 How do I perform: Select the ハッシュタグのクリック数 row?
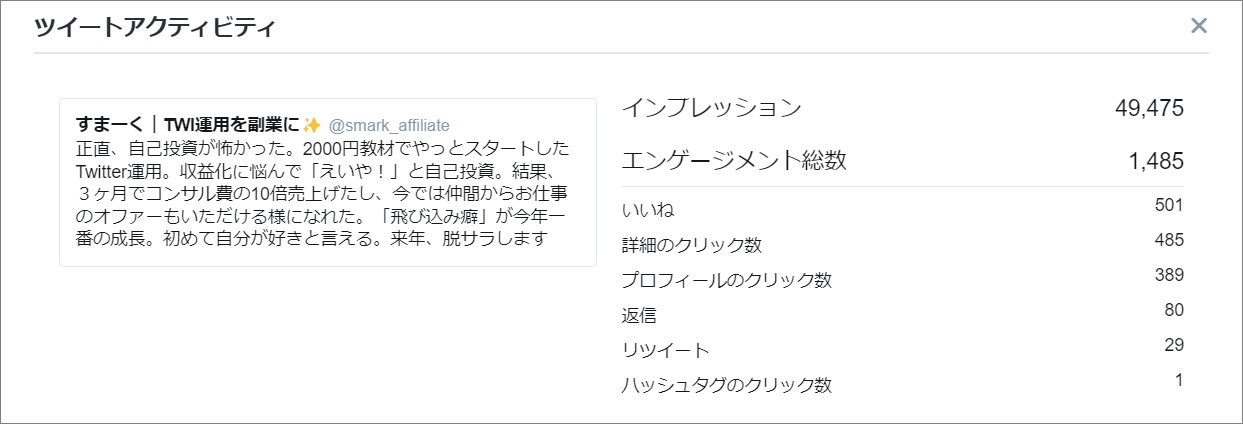point(903,384)
